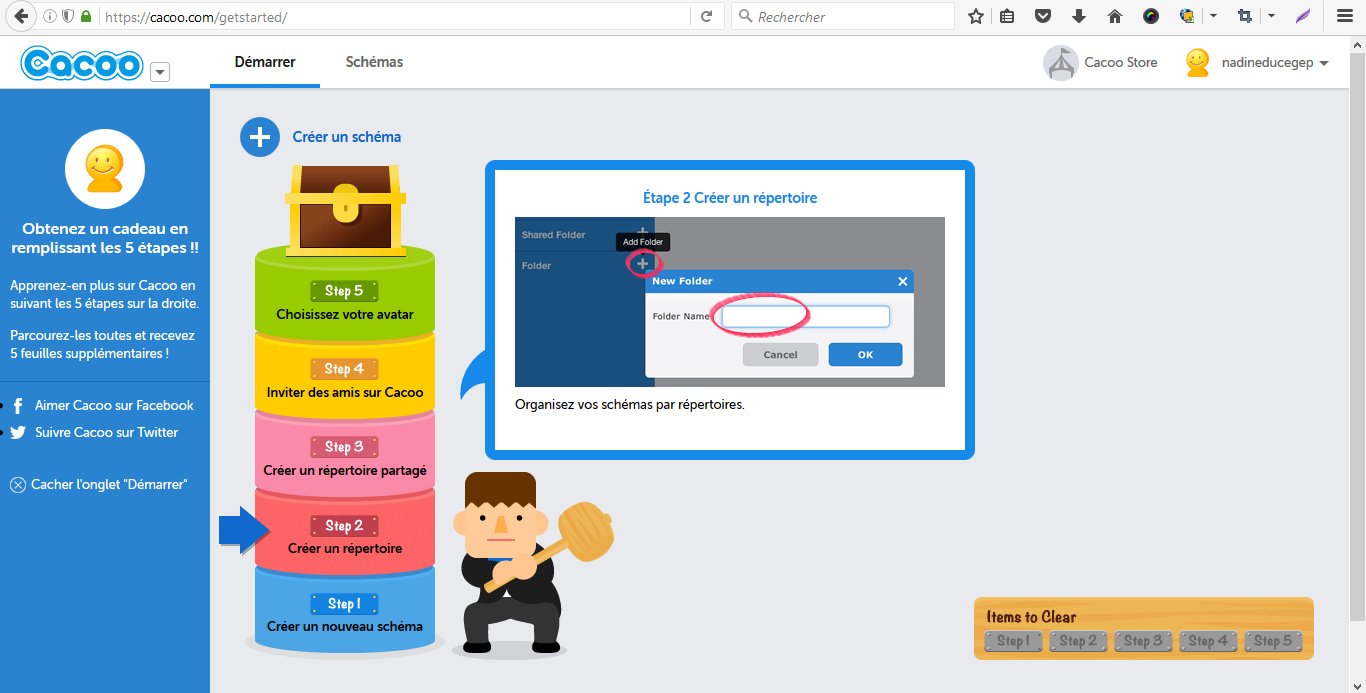
Task: Click the circled X hide-tab icon
Action: (18, 485)
